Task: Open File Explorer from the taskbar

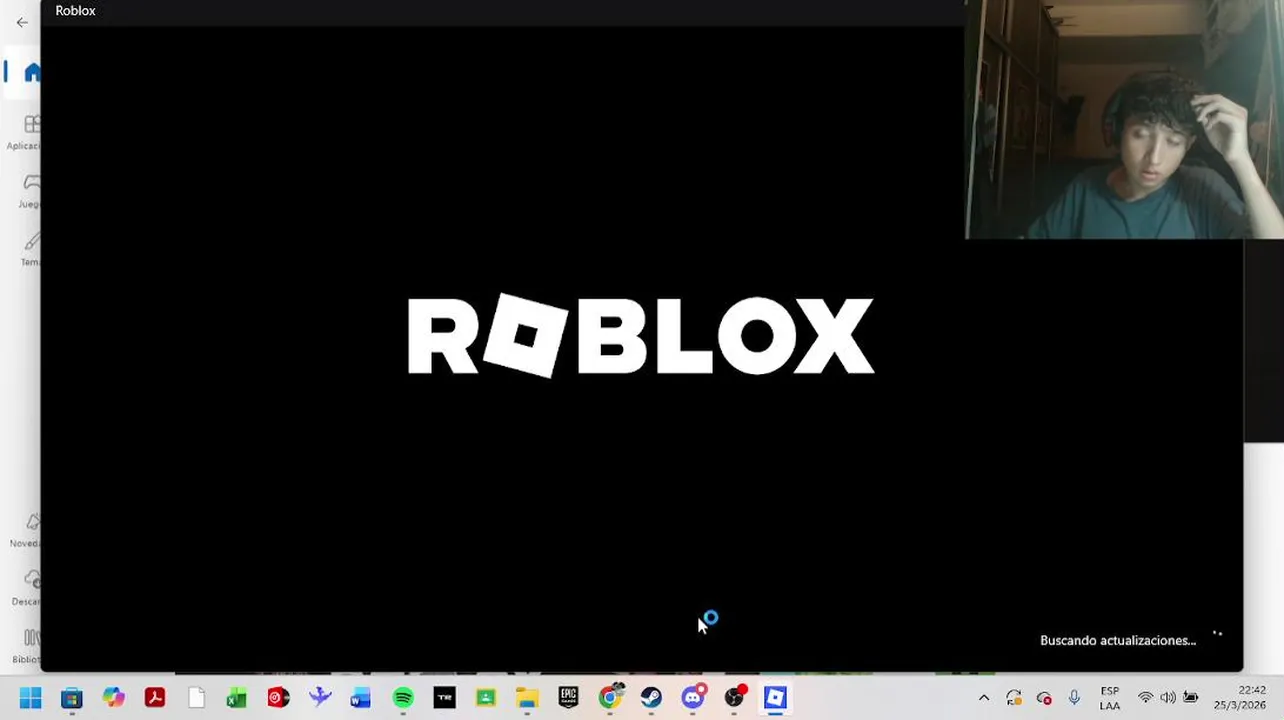Action: [x=527, y=698]
